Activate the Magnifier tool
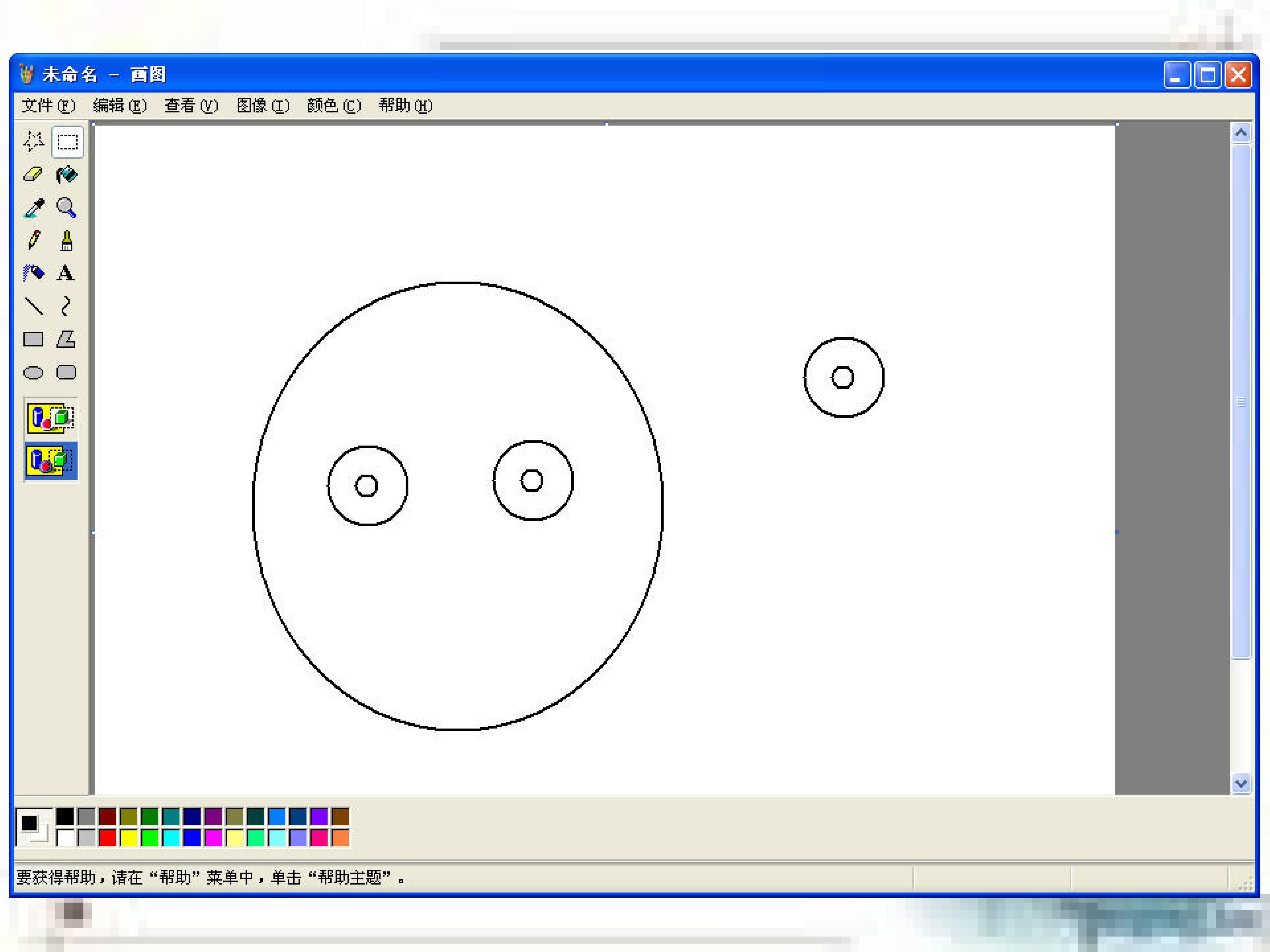This screenshot has height=952, width=1270. (67, 208)
